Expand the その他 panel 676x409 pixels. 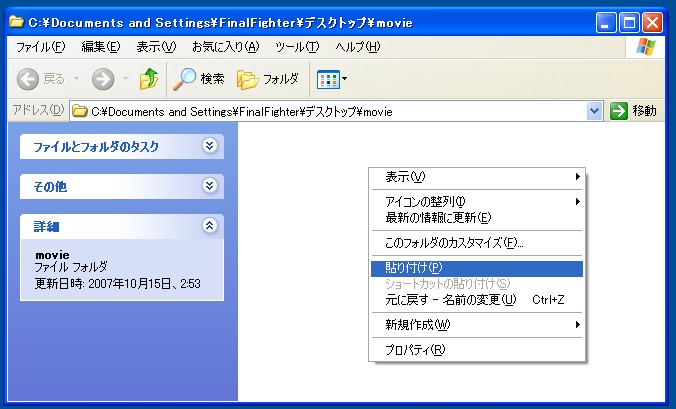click(210, 186)
